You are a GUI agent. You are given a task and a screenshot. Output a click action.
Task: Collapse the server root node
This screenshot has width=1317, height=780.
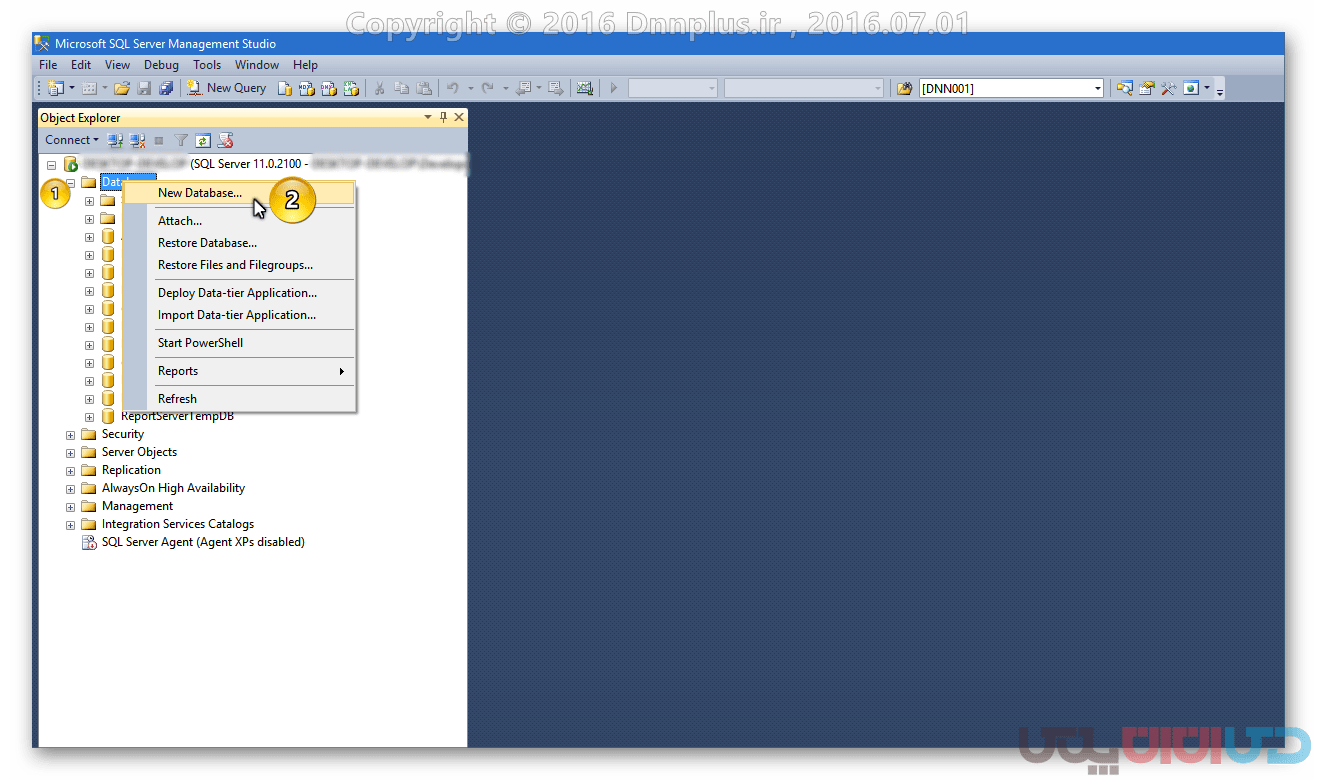click(x=51, y=164)
